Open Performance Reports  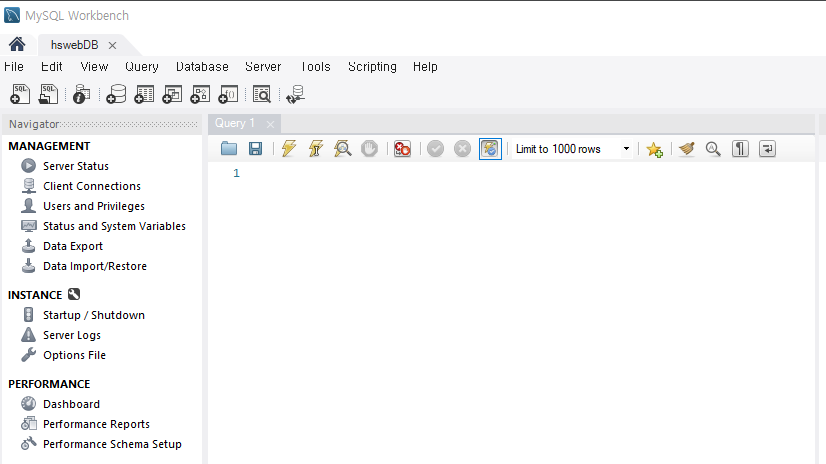(96, 424)
